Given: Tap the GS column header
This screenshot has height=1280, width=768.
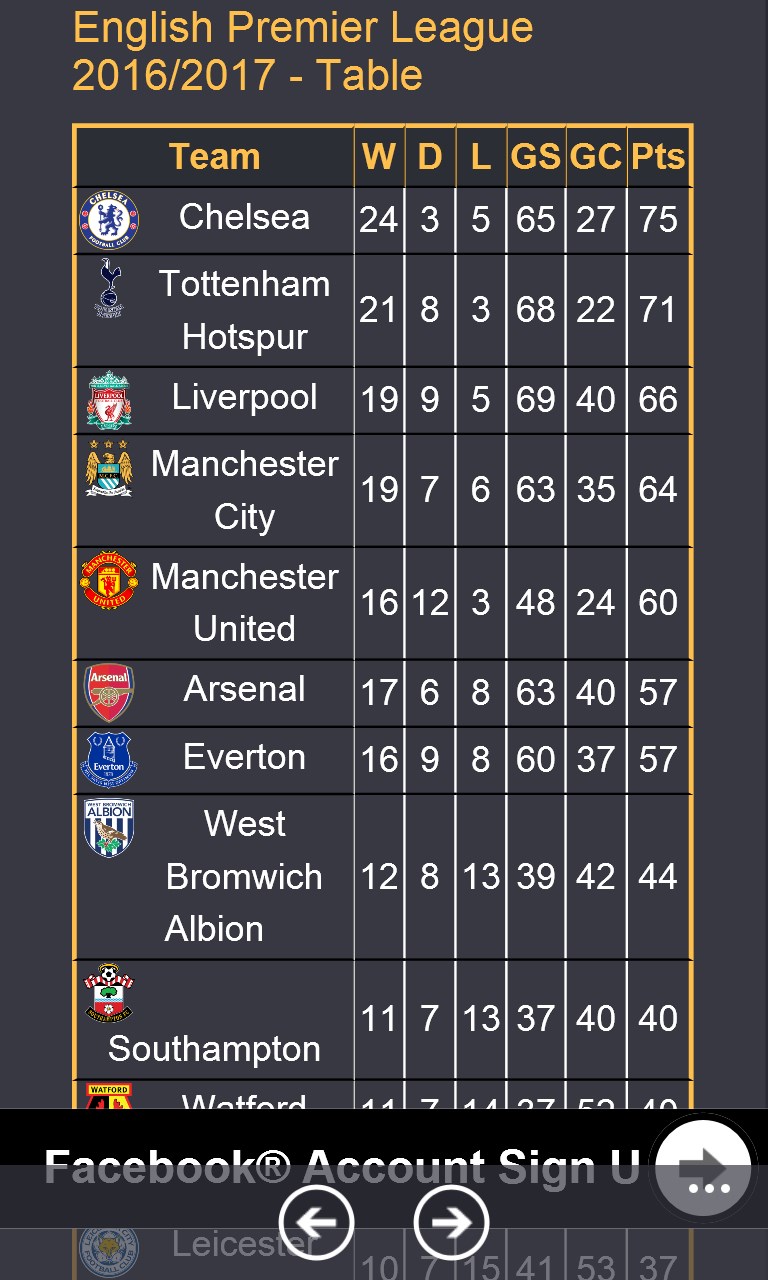Looking at the screenshot, I should point(536,157).
